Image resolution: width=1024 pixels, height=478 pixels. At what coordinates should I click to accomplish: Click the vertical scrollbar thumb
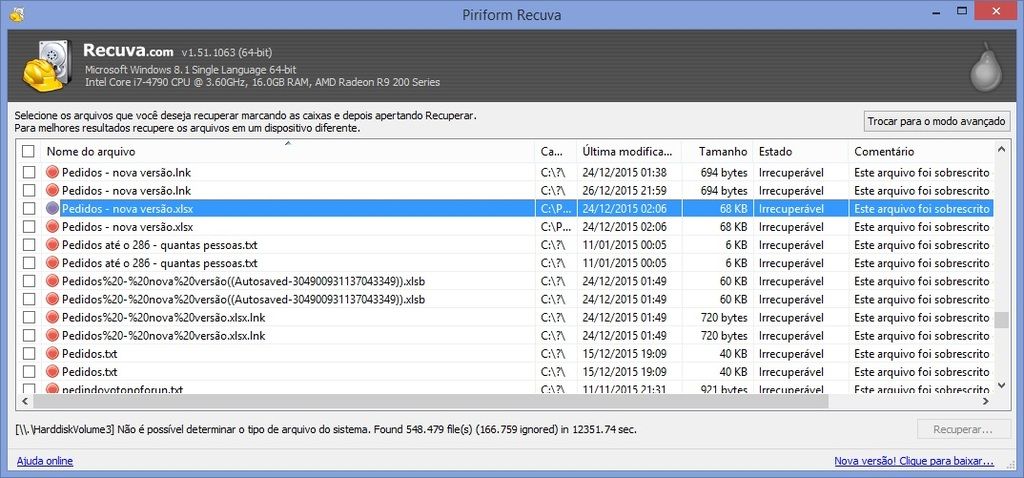(x=1002, y=321)
